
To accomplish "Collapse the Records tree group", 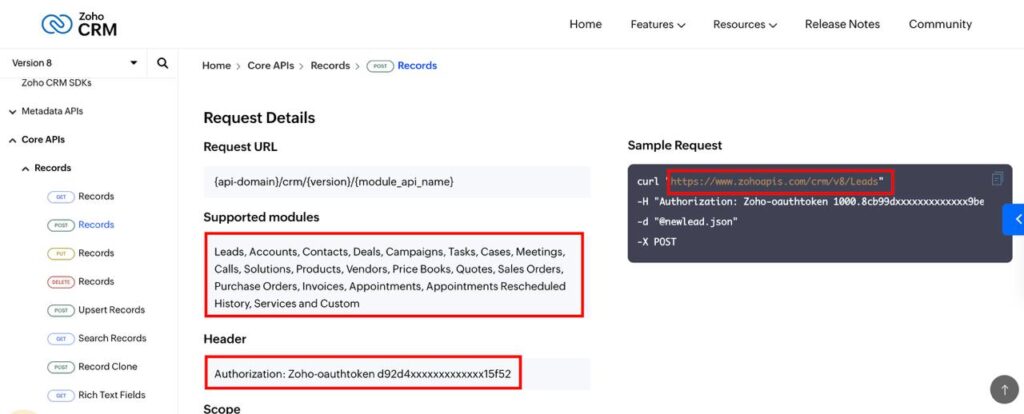I will coord(46,168).
